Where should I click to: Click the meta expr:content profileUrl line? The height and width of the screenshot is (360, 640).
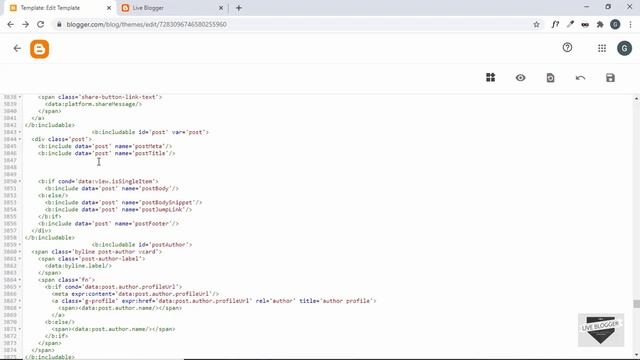(136, 294)
